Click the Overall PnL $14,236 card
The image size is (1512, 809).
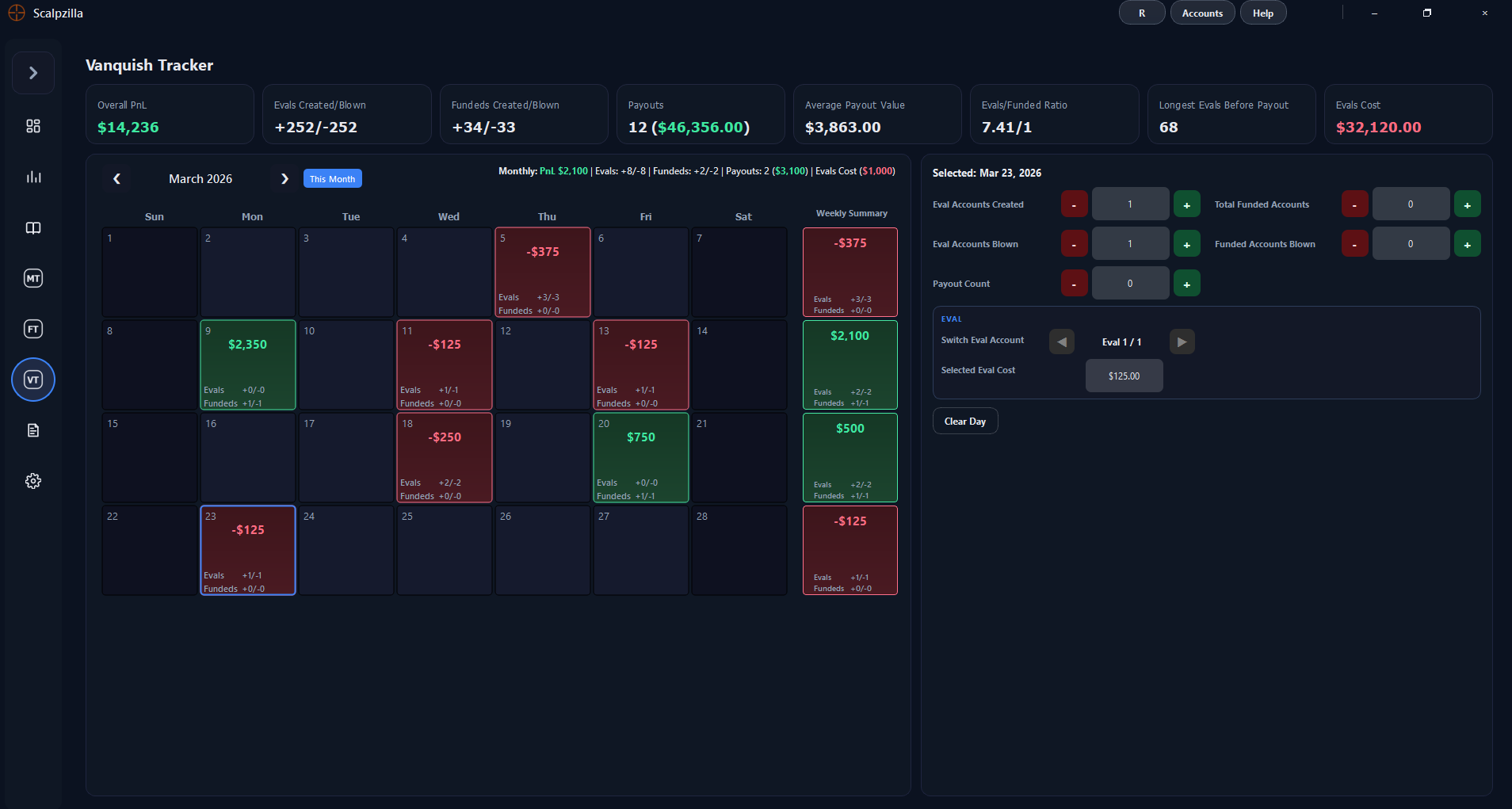[x=170, y=115]
